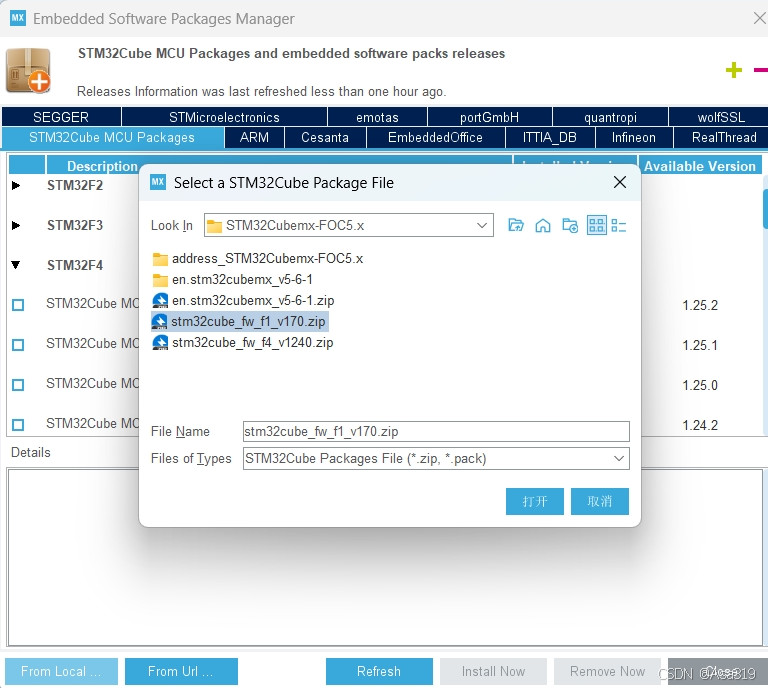Image resolution: width=768 pixels, height=688 pixels.
Task: Tick the checkbox for version 1.25.1
Action: 18,345
